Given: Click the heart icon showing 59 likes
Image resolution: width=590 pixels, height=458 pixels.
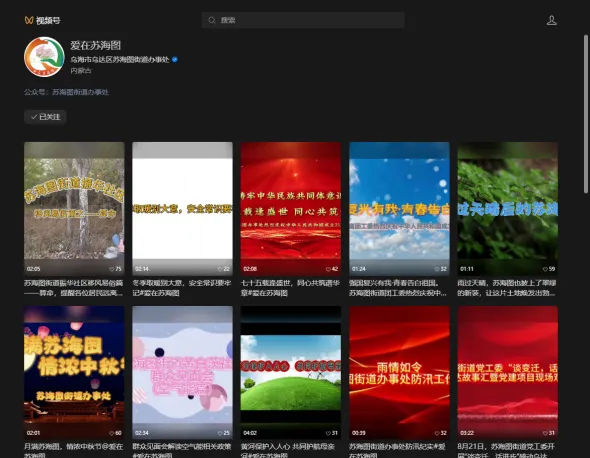Looking at the screenshot, I should tap(545, 269).
